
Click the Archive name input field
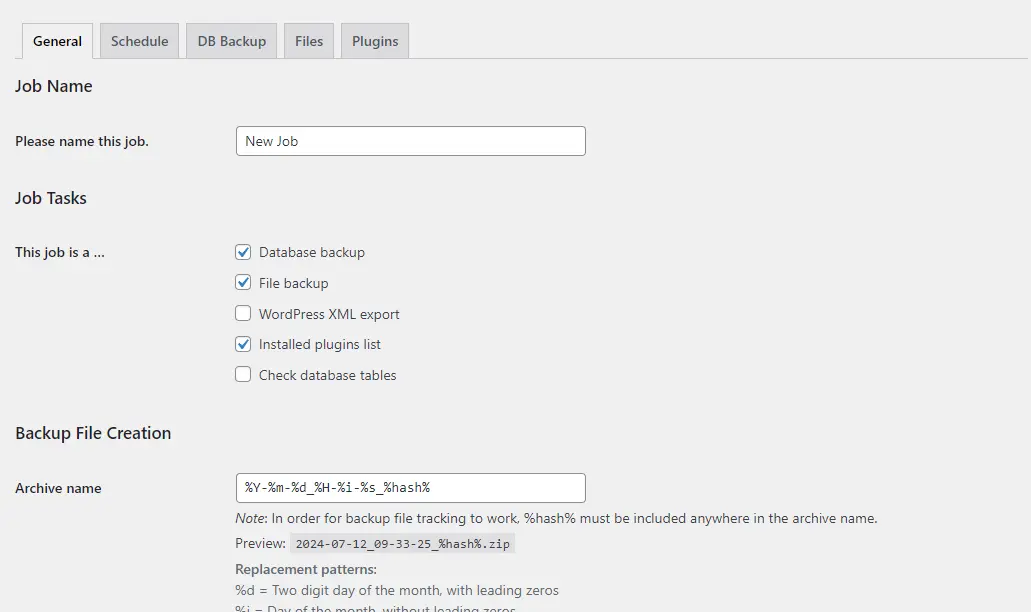[410, 488]
